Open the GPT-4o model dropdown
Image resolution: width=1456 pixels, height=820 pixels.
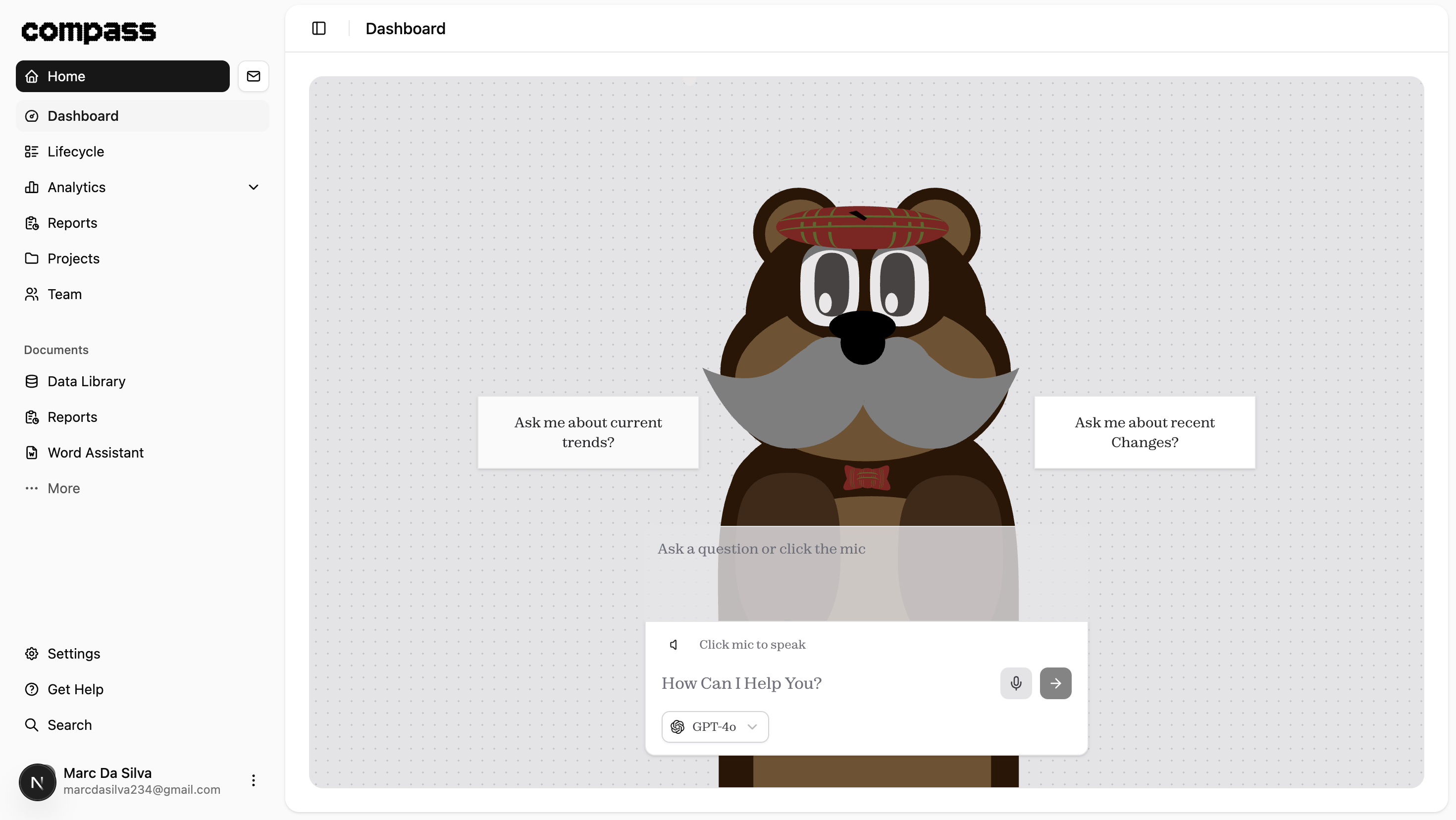pyautogui.click(x=715, y=727)
